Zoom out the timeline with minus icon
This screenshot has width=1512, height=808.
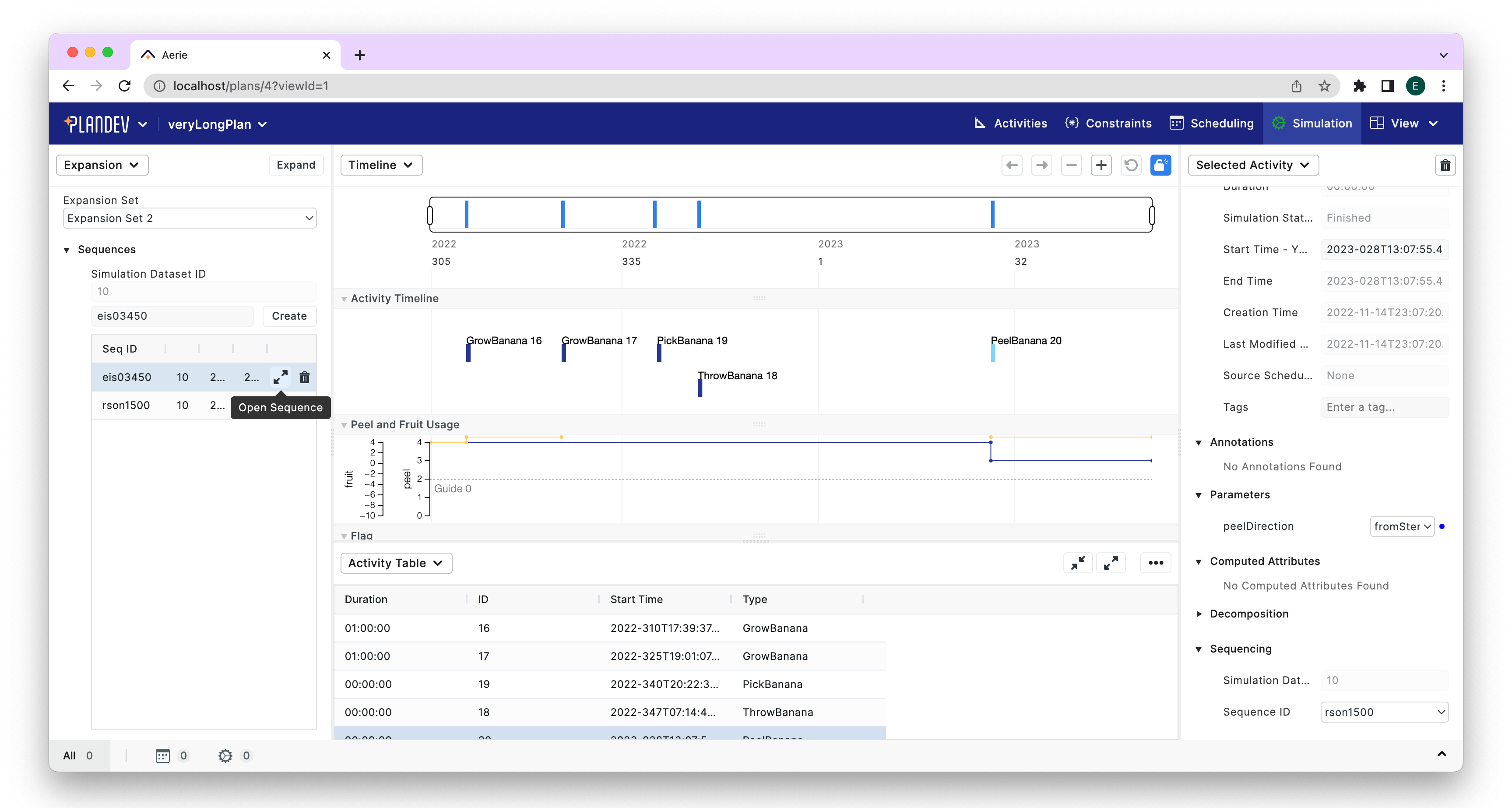tap(1071, 165)
